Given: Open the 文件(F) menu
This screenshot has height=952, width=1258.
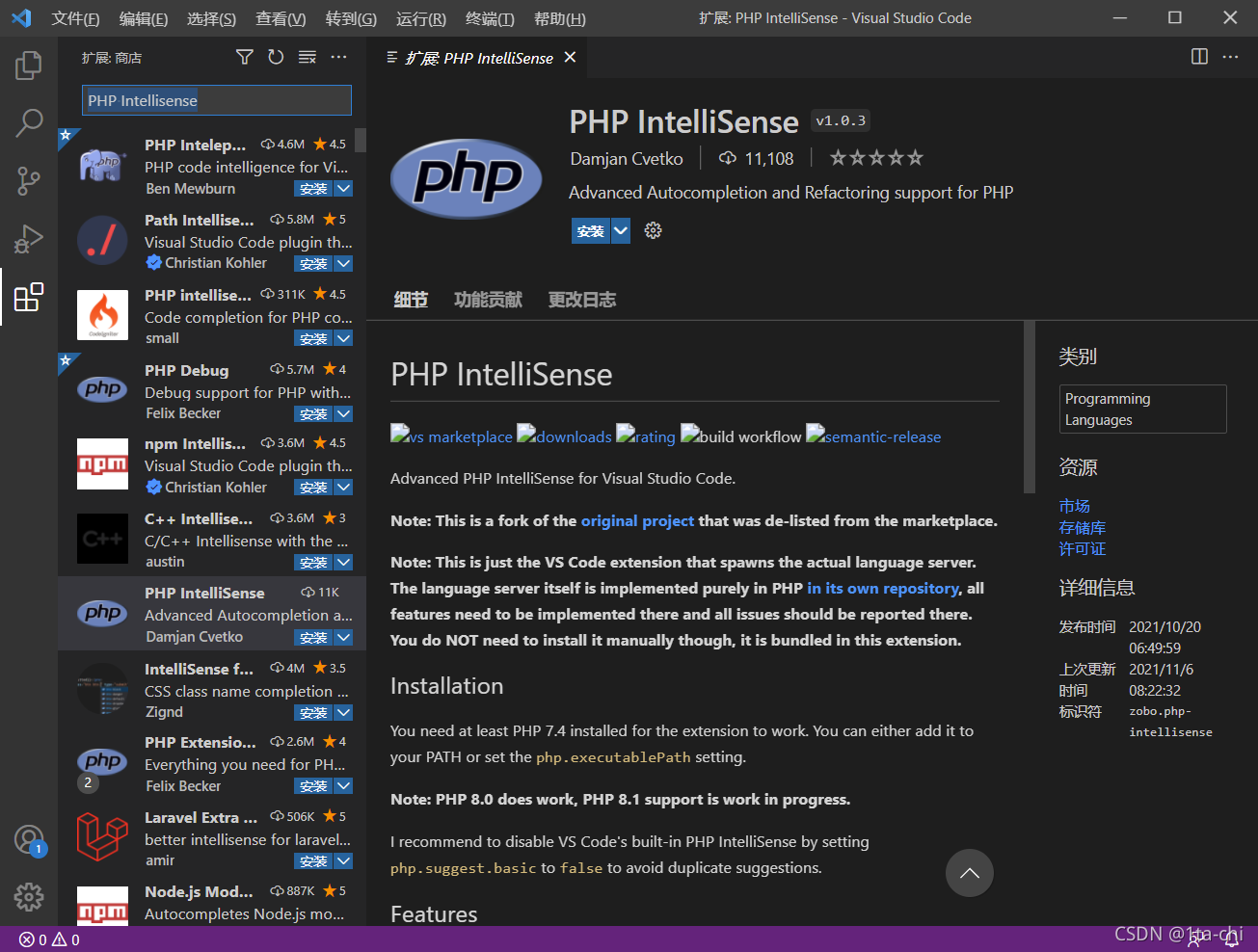Looking at the screenshot, I should pos(75,18).
